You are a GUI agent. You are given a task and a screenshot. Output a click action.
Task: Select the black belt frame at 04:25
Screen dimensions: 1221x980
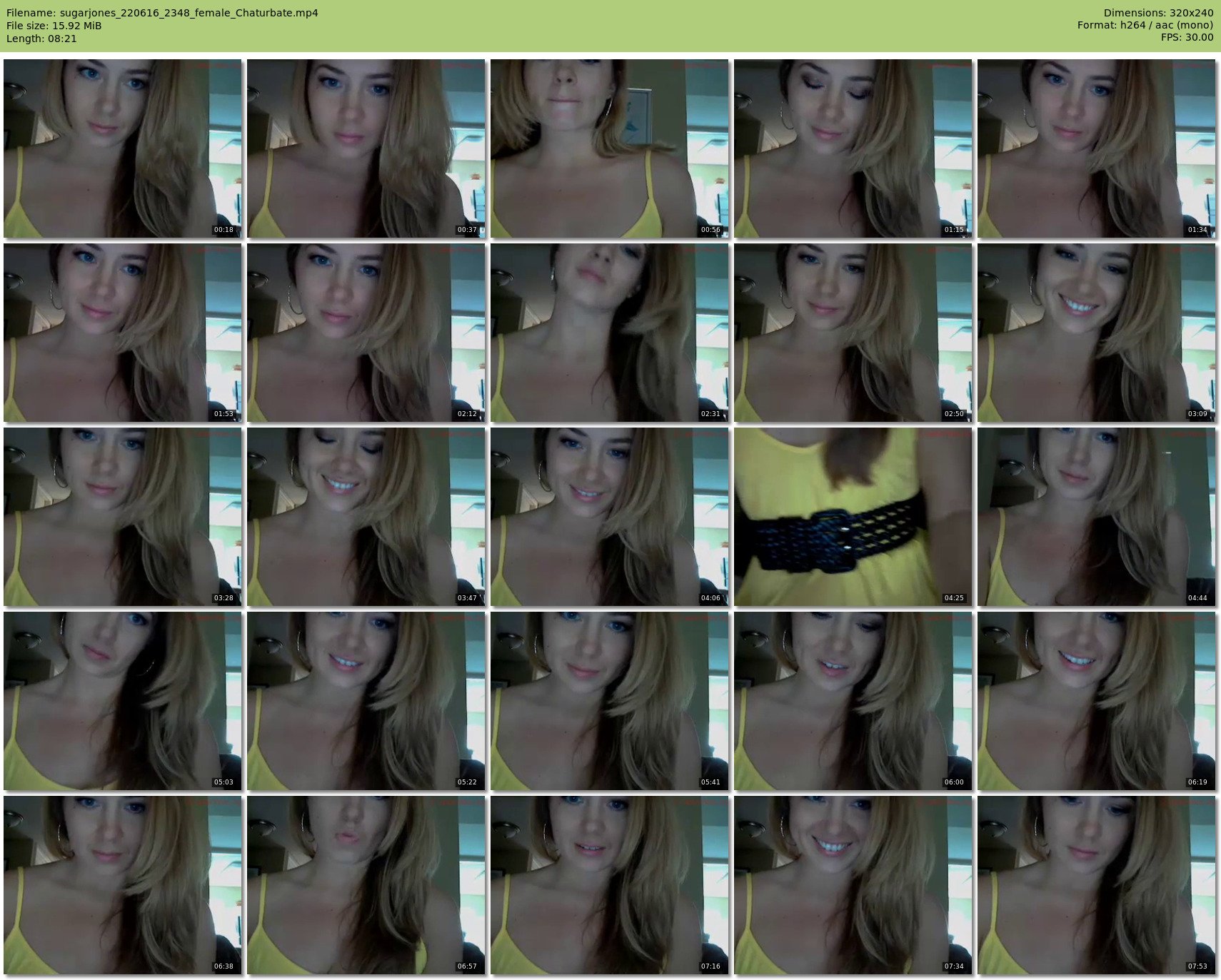pyautogui.click(x=853, y=517)
